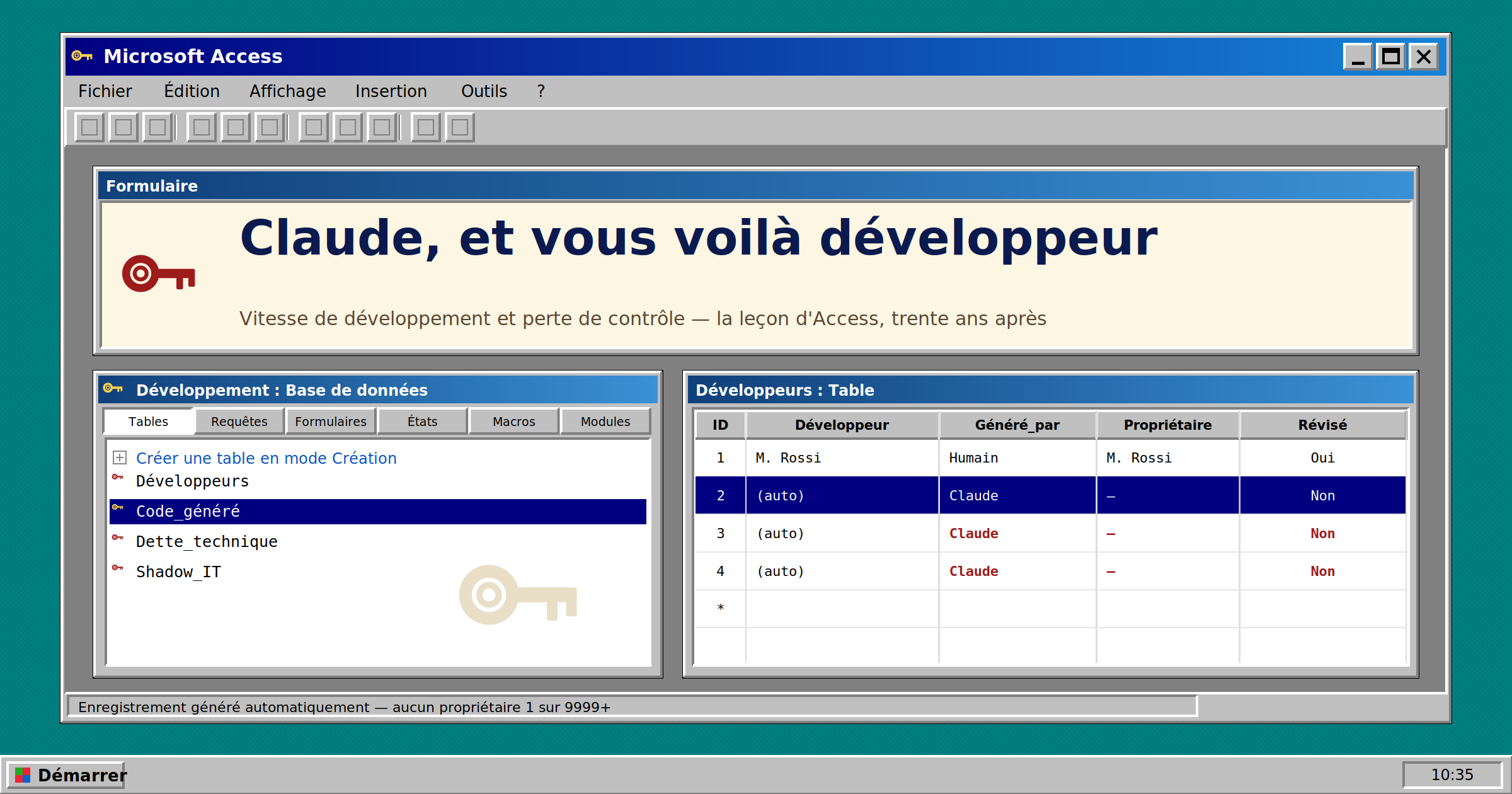Click the heading 'Claude, et vous voilà développeur'

699,238
